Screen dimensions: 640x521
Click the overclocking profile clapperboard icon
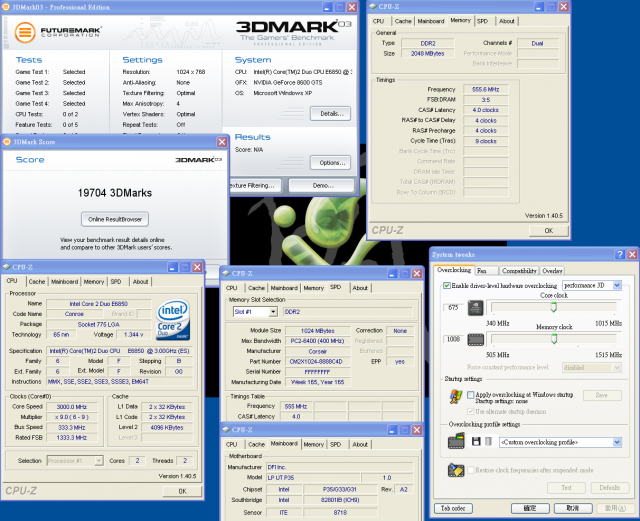[x=456, y=441]
